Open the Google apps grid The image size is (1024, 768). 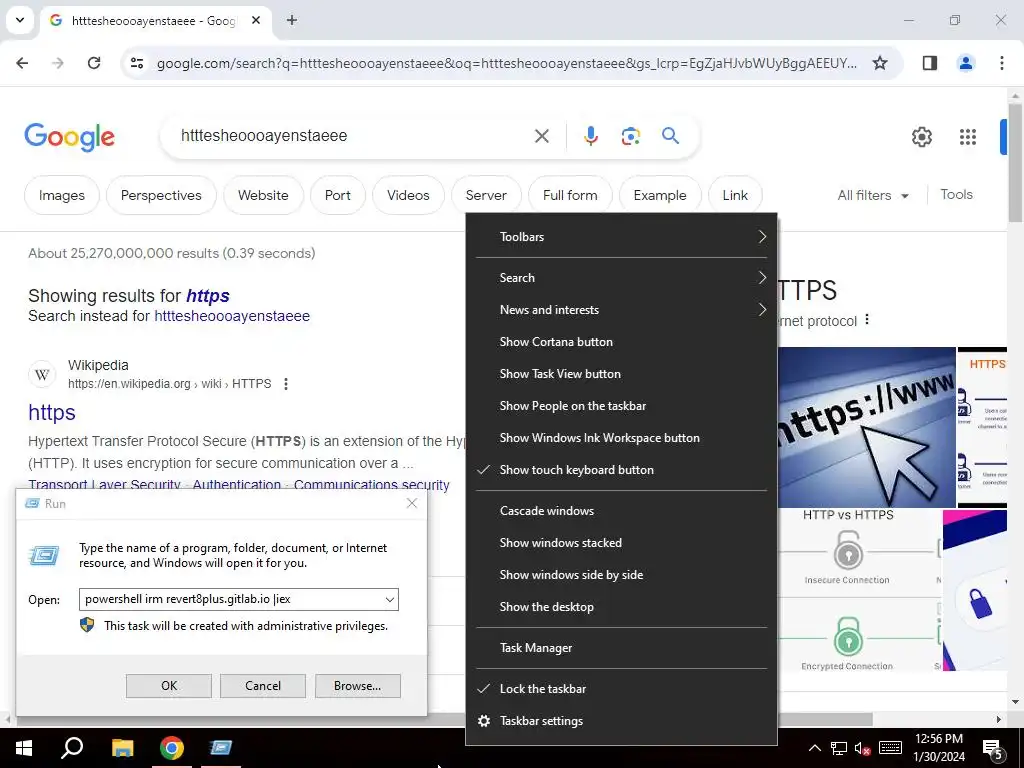coord(968,136)
